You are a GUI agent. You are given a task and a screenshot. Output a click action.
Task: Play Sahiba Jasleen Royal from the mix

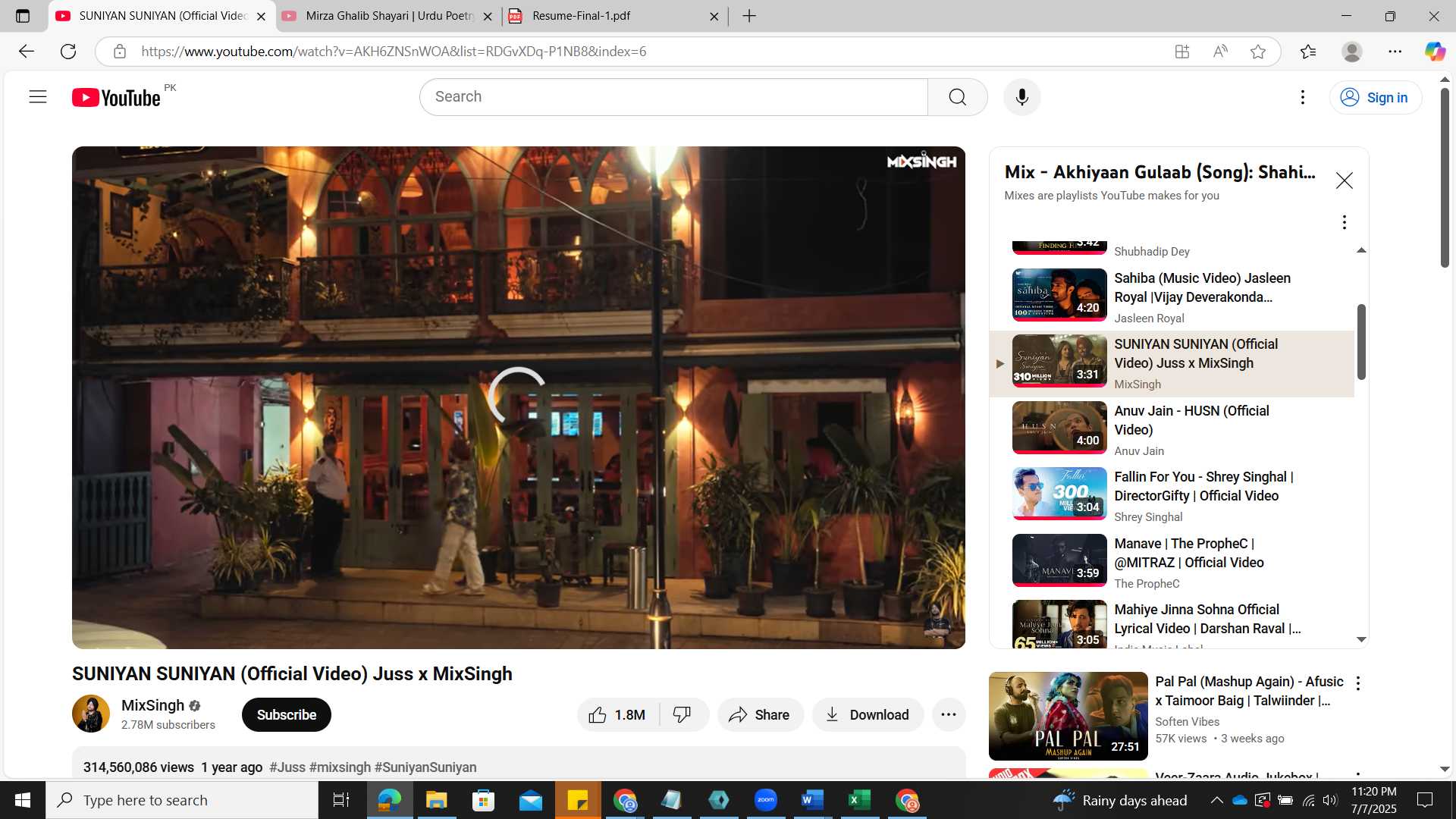[x=1172, y=297]
